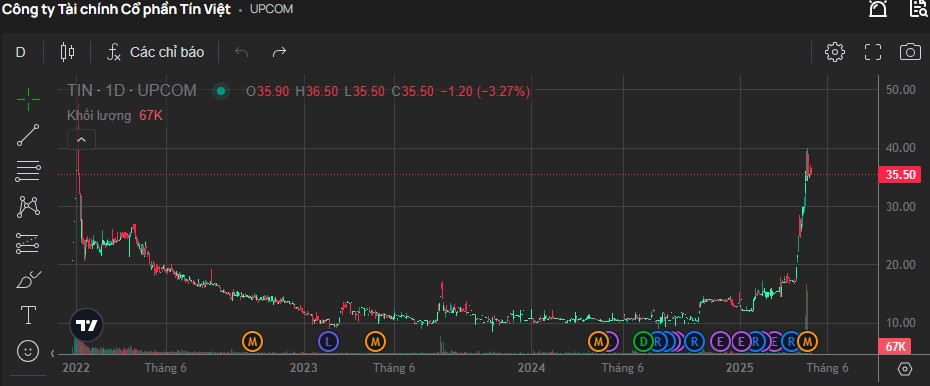Open the emoji icons tool
Screen dimensions: 930x386
point(27,351)
